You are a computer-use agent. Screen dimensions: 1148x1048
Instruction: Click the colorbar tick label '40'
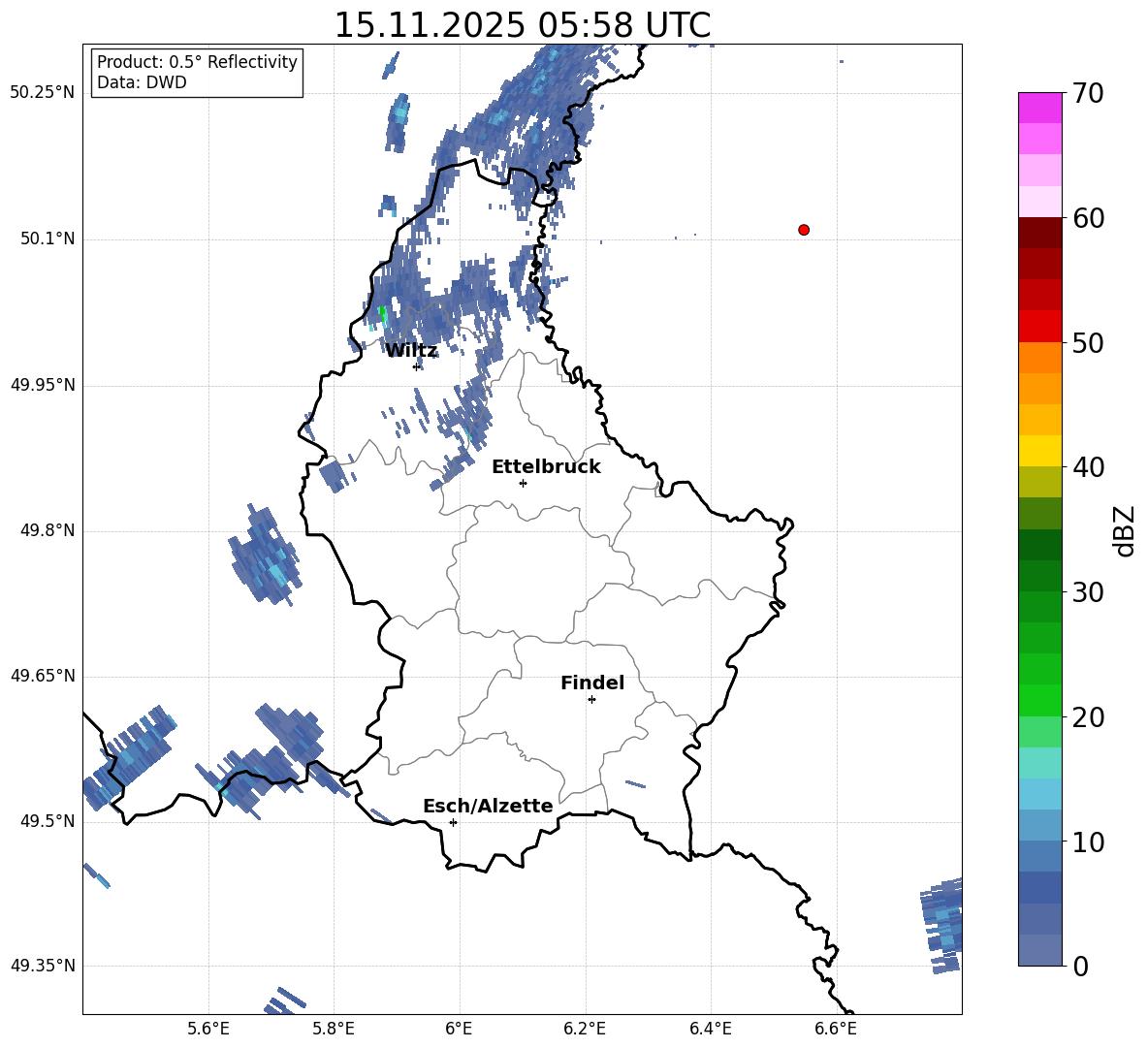click(1088, 467)
